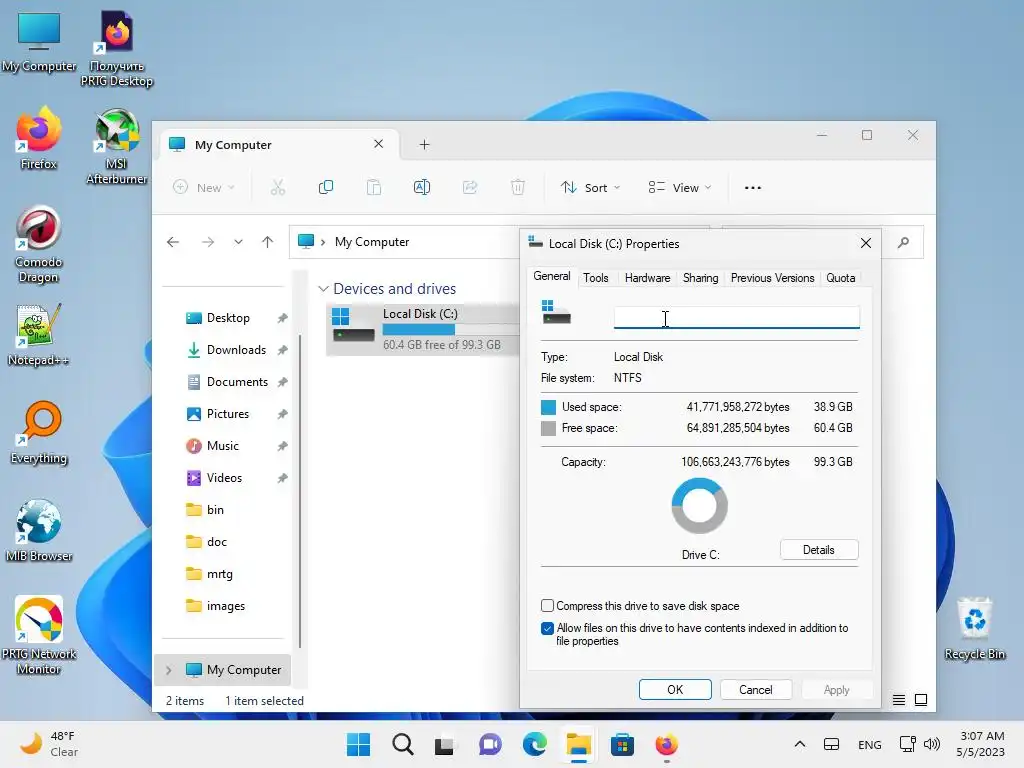The width and height of the screenshot is (1024, 768).
Task: Switch to the Quota tab
Action: 840,278
